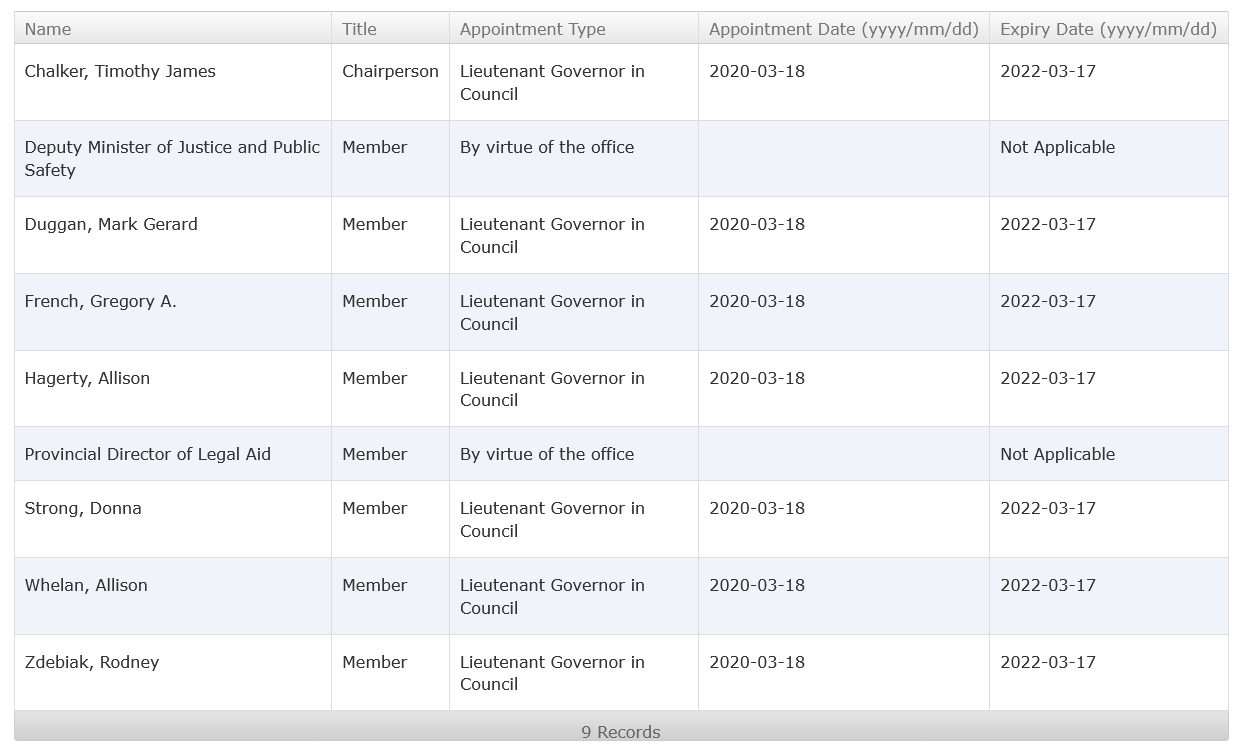
Task: Click Chalker's 2020-03-18 appointment date
Action: [757, 71]
